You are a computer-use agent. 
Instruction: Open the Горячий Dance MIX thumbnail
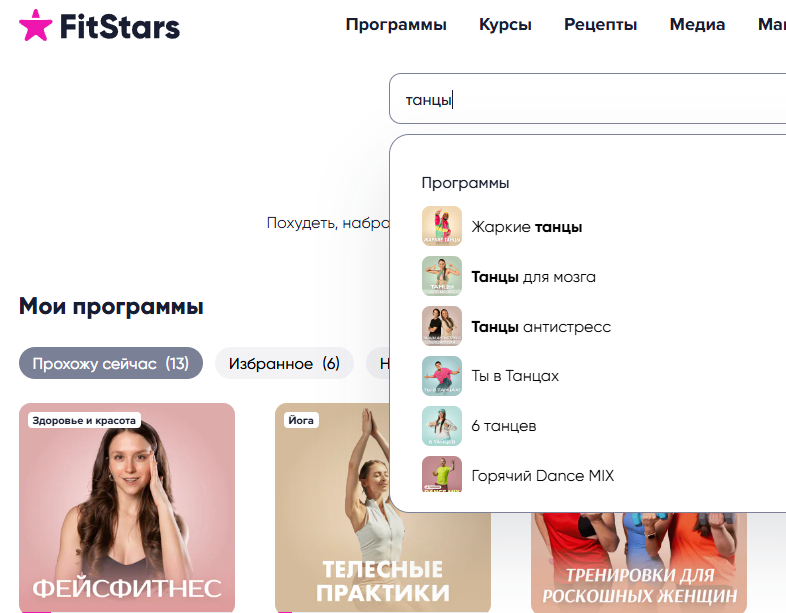point(442,474)
